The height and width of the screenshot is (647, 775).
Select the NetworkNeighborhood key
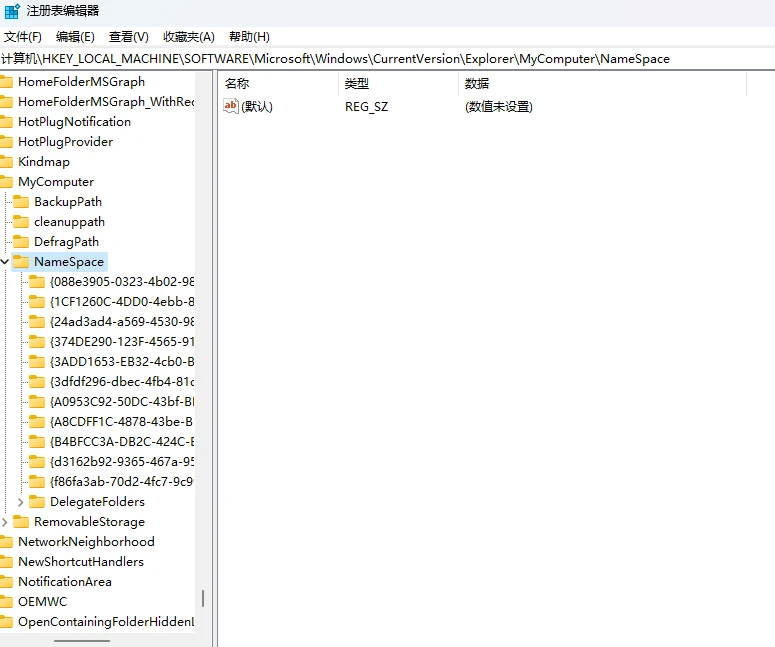pos(86,542)
